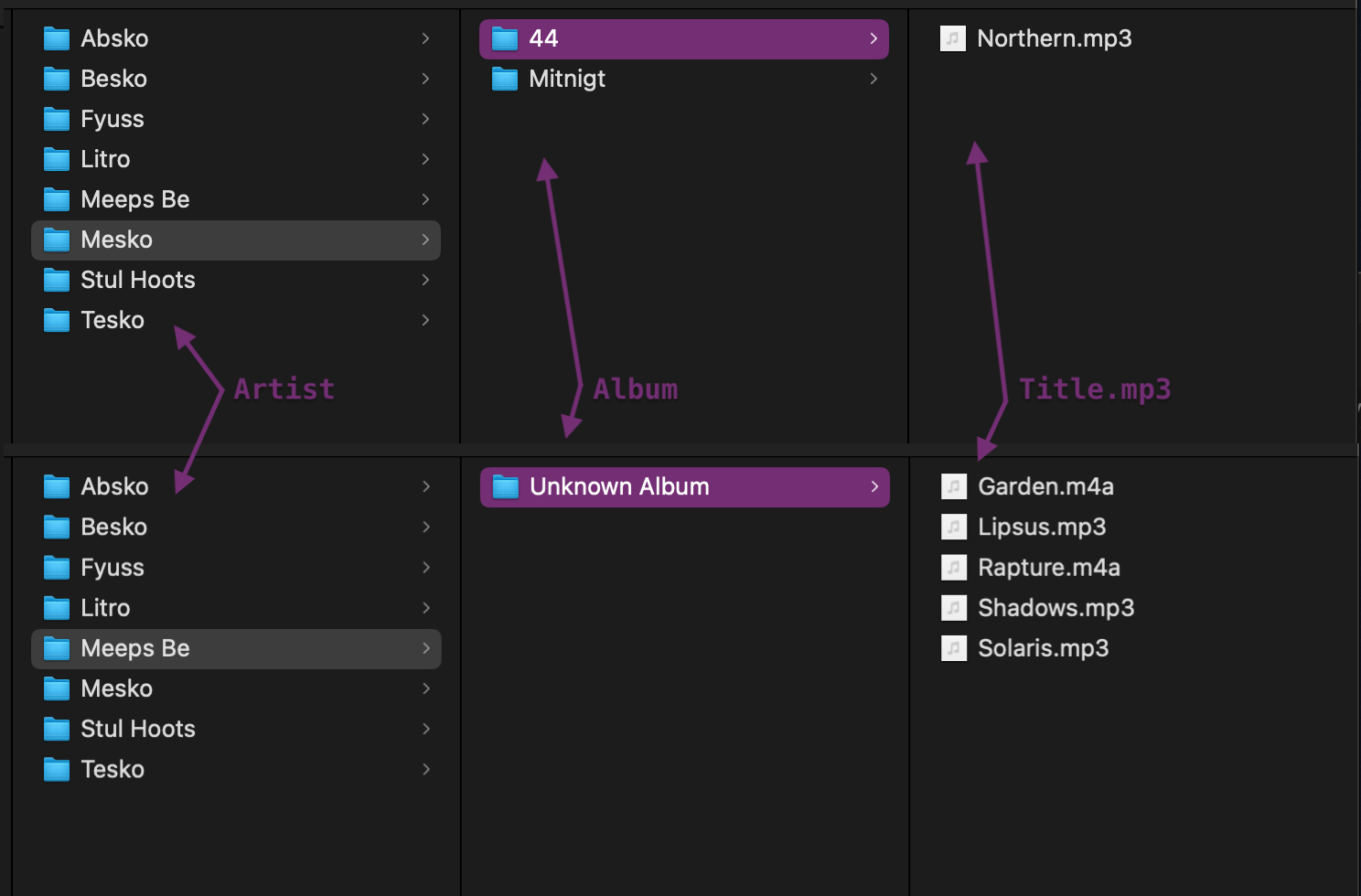1361x896 pixels.
Task: Click the folder icon for Unknown Album
Action: tap(505, 486)
